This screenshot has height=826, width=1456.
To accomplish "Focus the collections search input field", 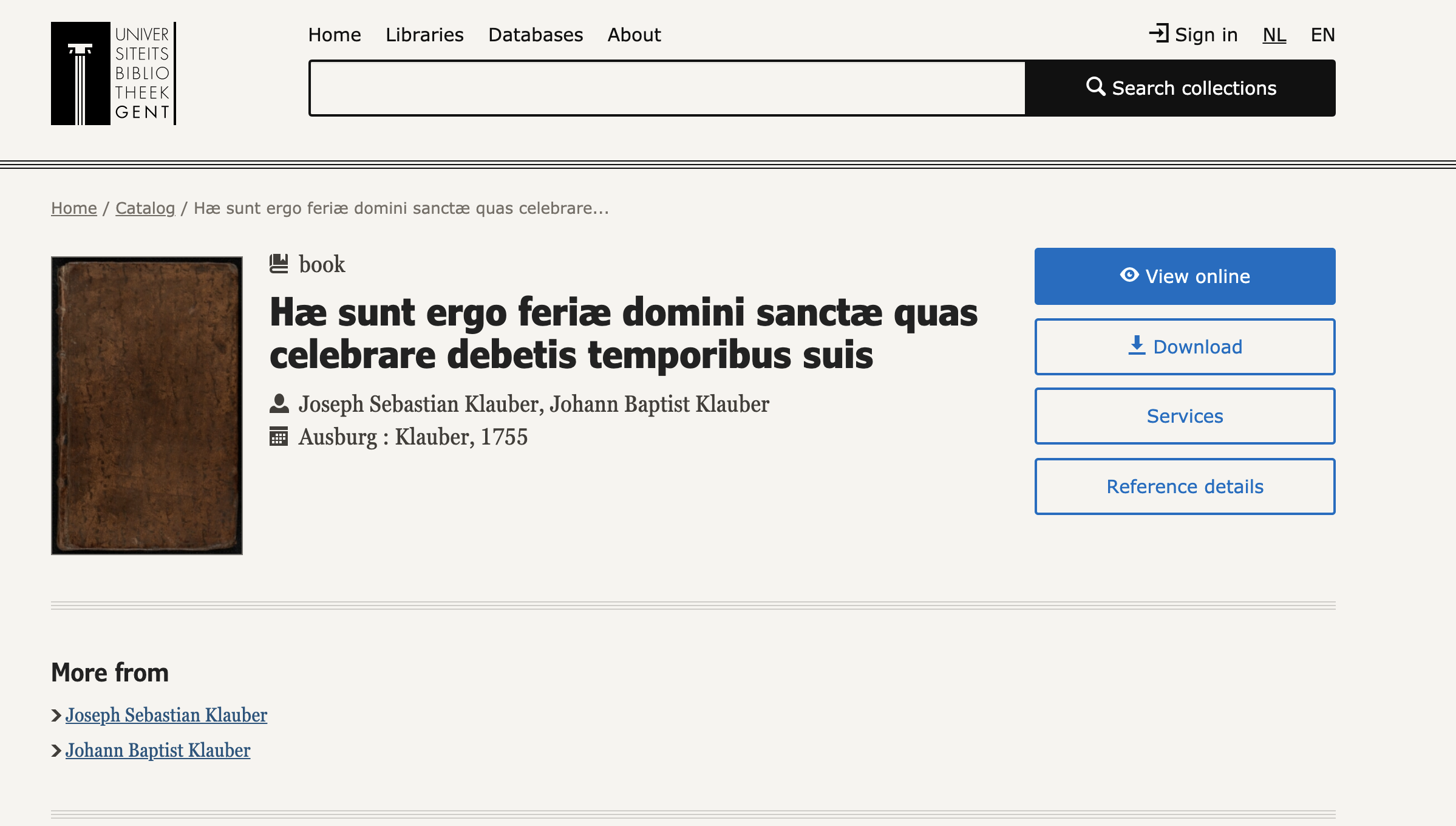I will [667, 88].
